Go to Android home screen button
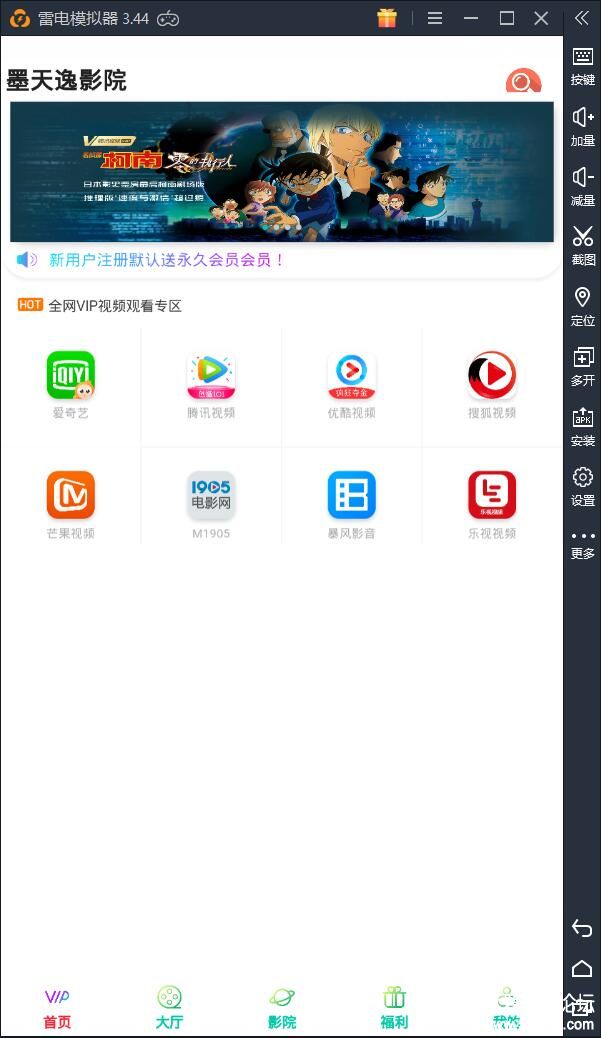Screen dimensions: 601x1038 tap(582, 968)
